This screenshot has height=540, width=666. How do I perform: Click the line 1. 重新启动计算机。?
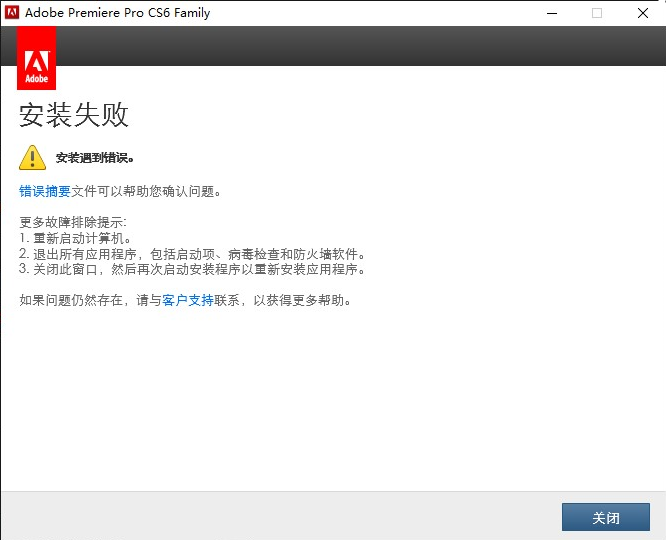[75, 238]
